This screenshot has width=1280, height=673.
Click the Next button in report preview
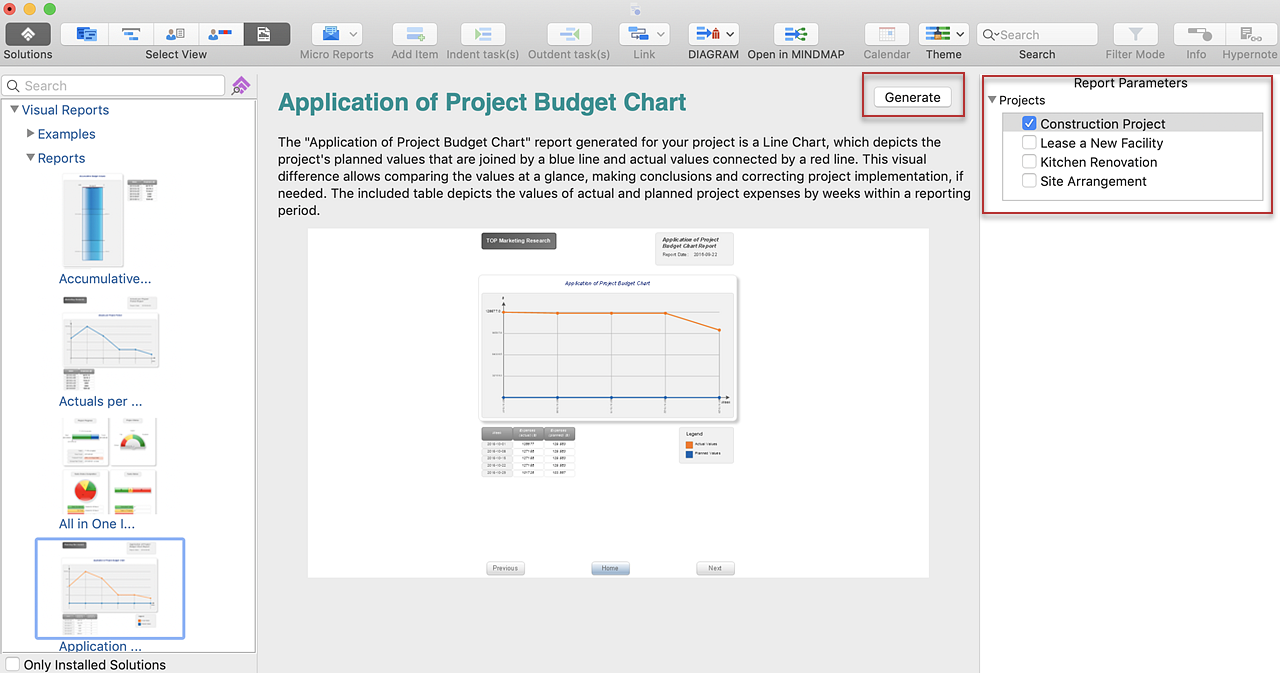[715, 568]
